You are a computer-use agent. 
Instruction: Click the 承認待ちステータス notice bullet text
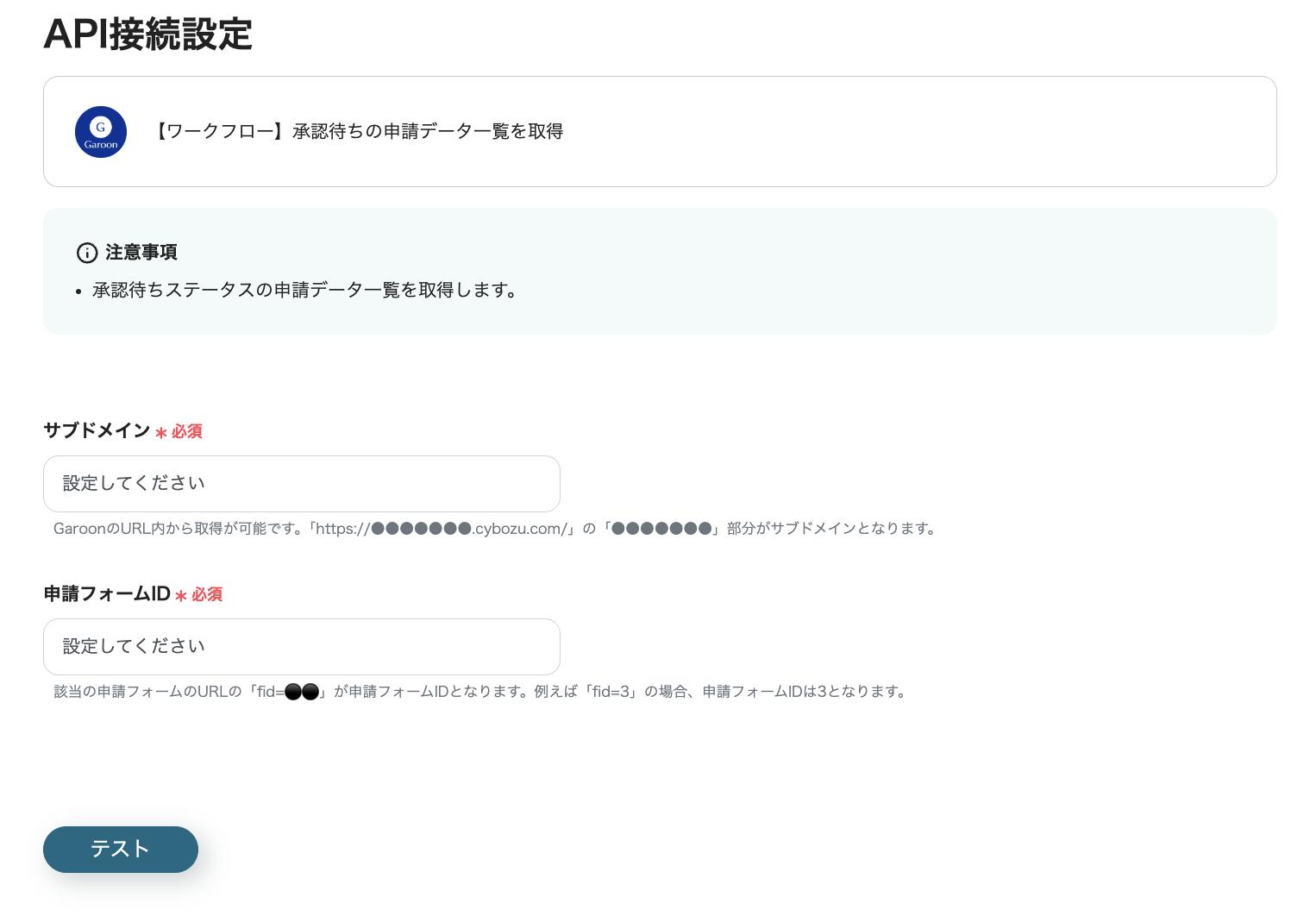click(306, 291)
